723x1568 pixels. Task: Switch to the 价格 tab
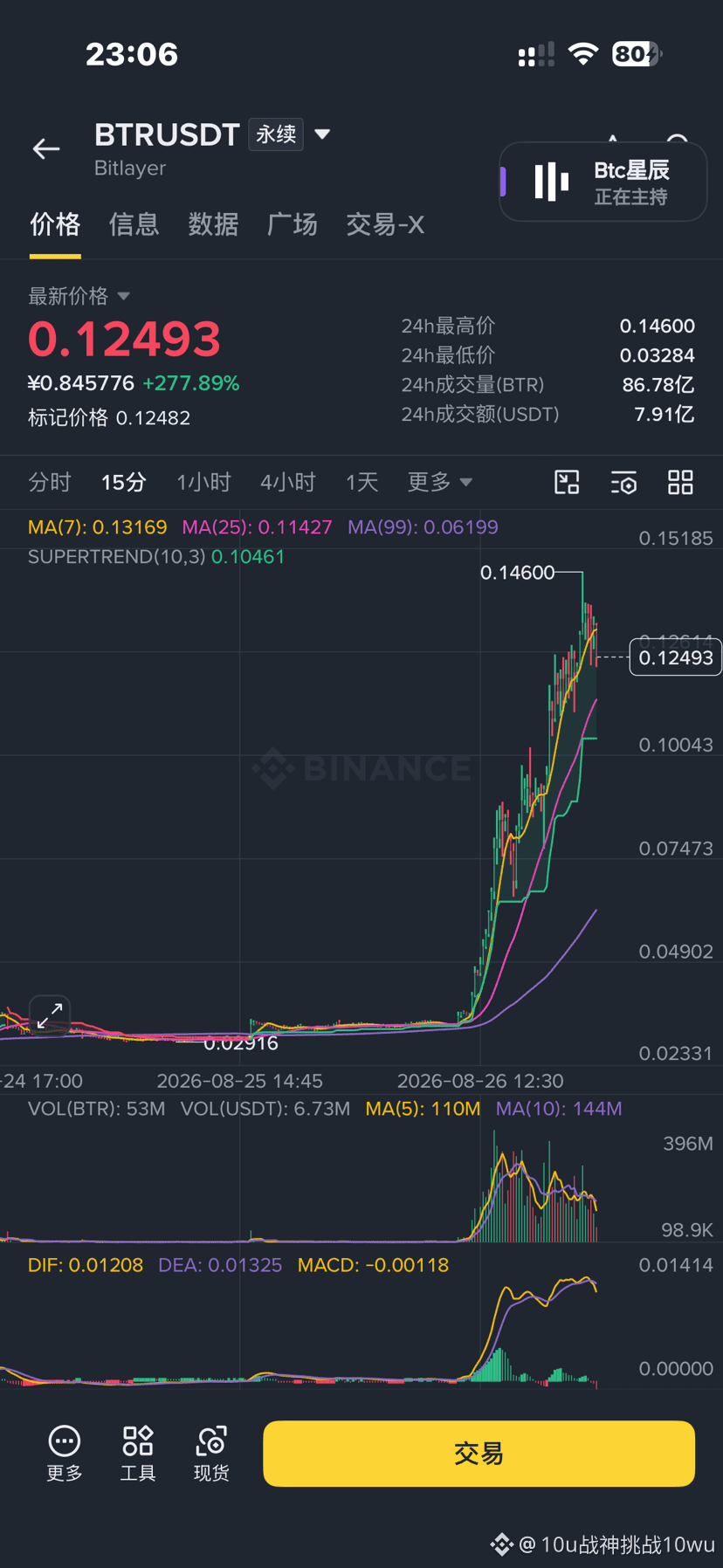(x=55, y=224)
